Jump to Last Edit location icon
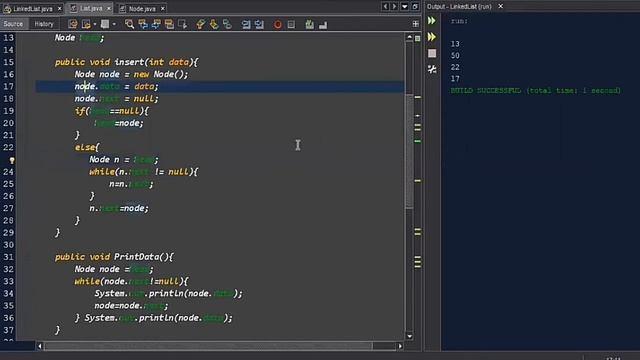The image size is (640, 360). [x=73, y=24]
